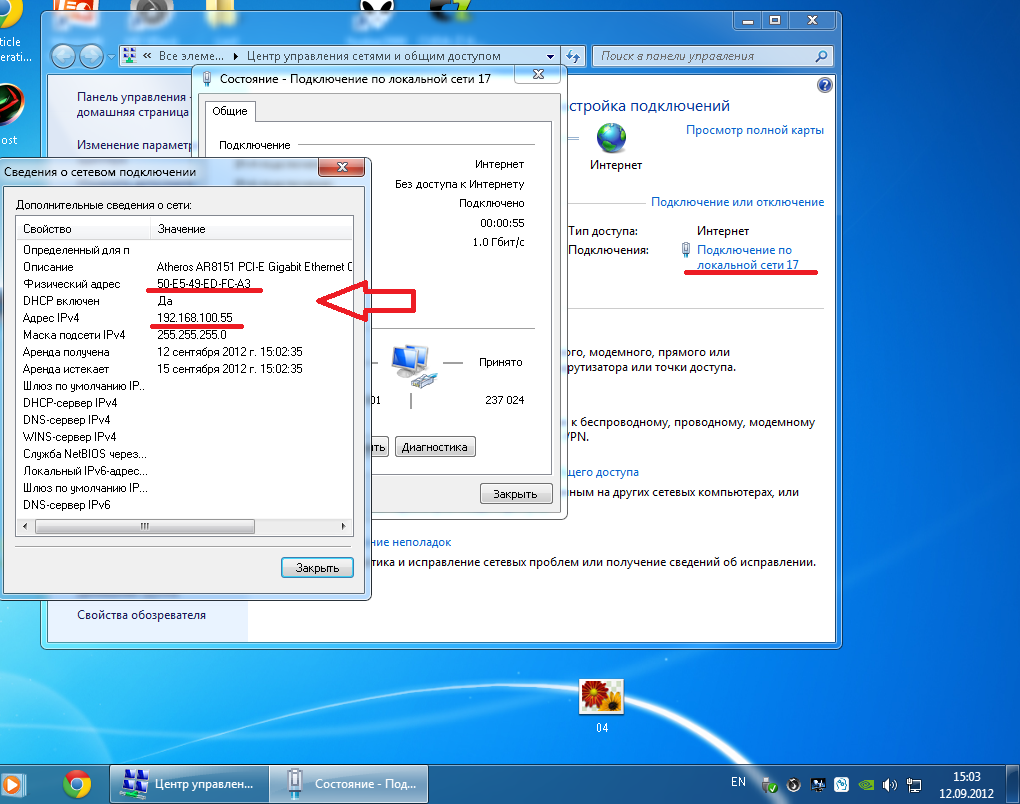Open Подключение или отключение link
Screen dimensions: 1020x804
[x=737, y=202]
